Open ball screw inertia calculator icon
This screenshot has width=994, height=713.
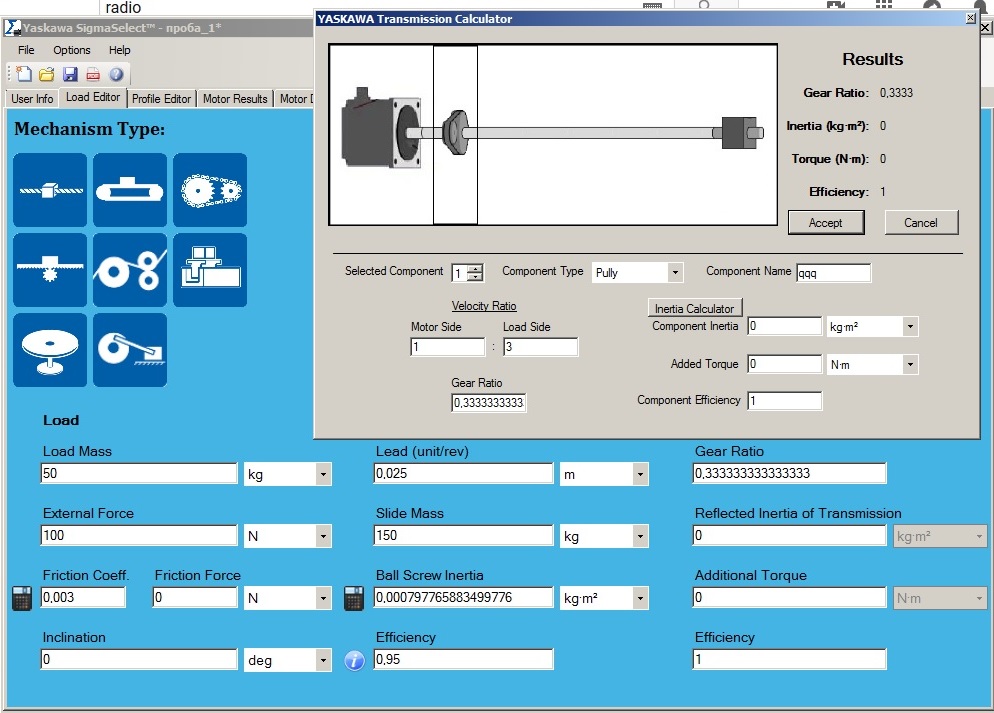pyautogui.click(x=354, y=598)
